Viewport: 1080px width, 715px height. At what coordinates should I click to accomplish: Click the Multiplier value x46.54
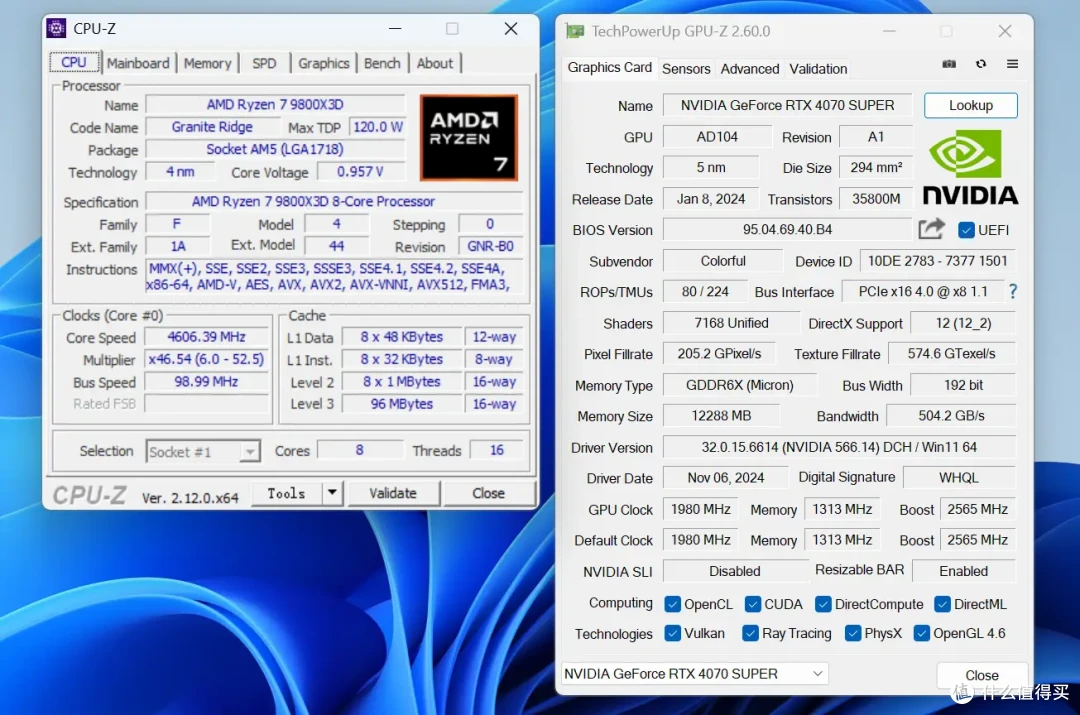(207, 359)
